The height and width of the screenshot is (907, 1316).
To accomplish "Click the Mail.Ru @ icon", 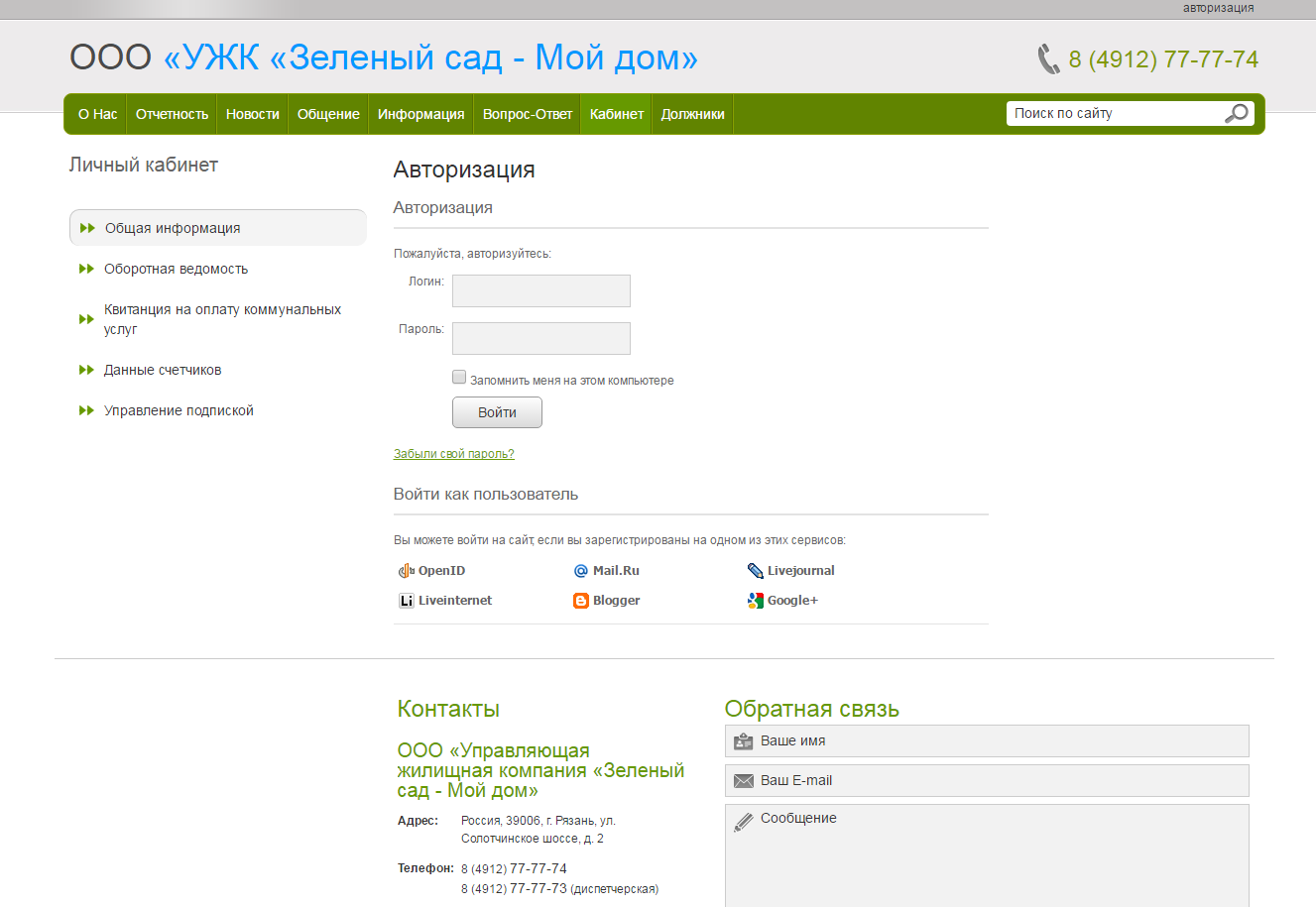I will click(x=581, y=571).
